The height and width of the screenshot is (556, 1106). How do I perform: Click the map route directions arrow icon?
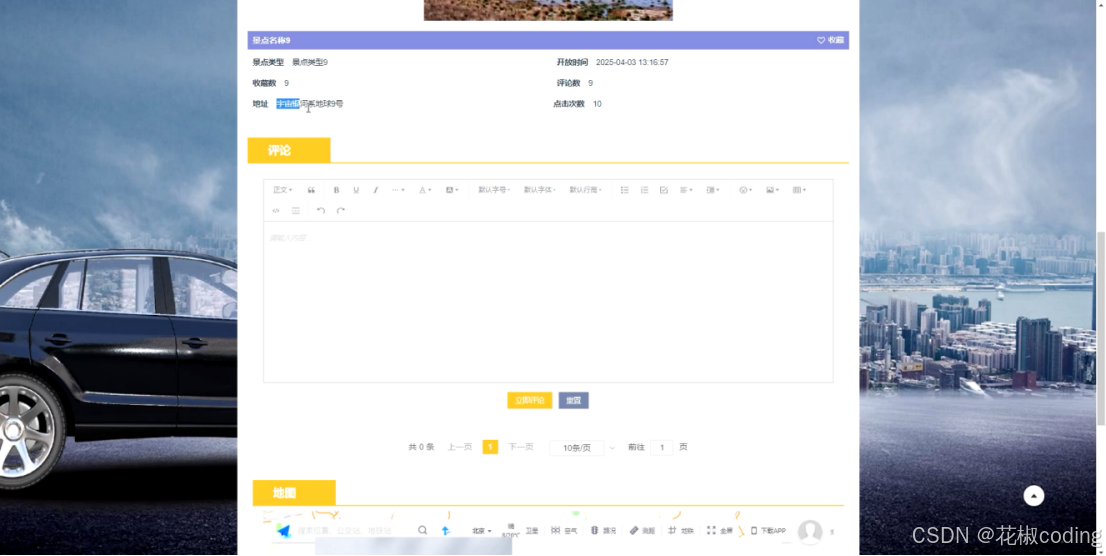(x=446, y=531)
